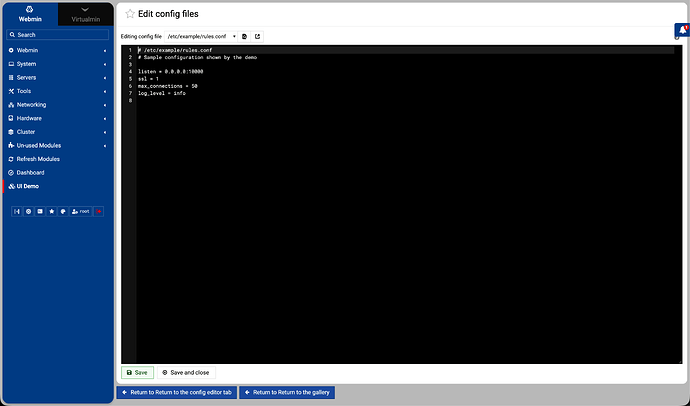The height and width of the screenshot is (406, 690).
Task: Open the command shell terminal icon
Action: [40, 212]
